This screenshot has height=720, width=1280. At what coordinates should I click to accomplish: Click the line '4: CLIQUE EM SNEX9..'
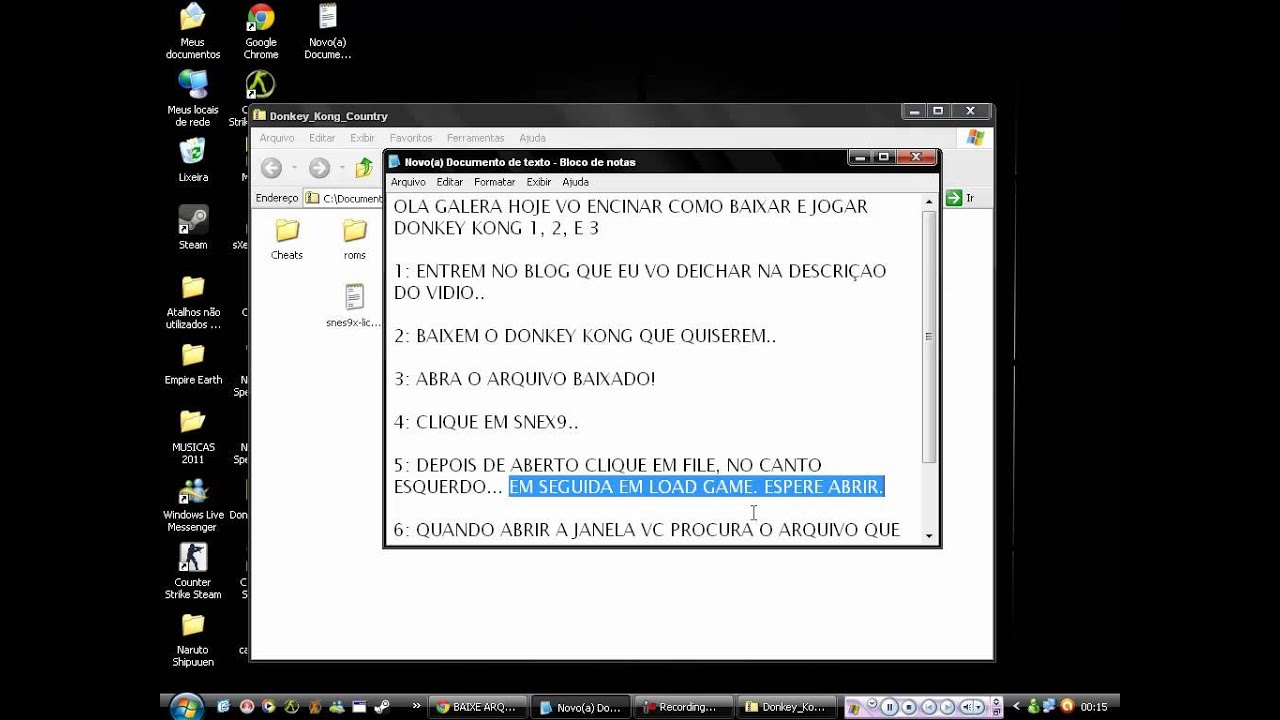pyautogui.click(x=486, y=422)
